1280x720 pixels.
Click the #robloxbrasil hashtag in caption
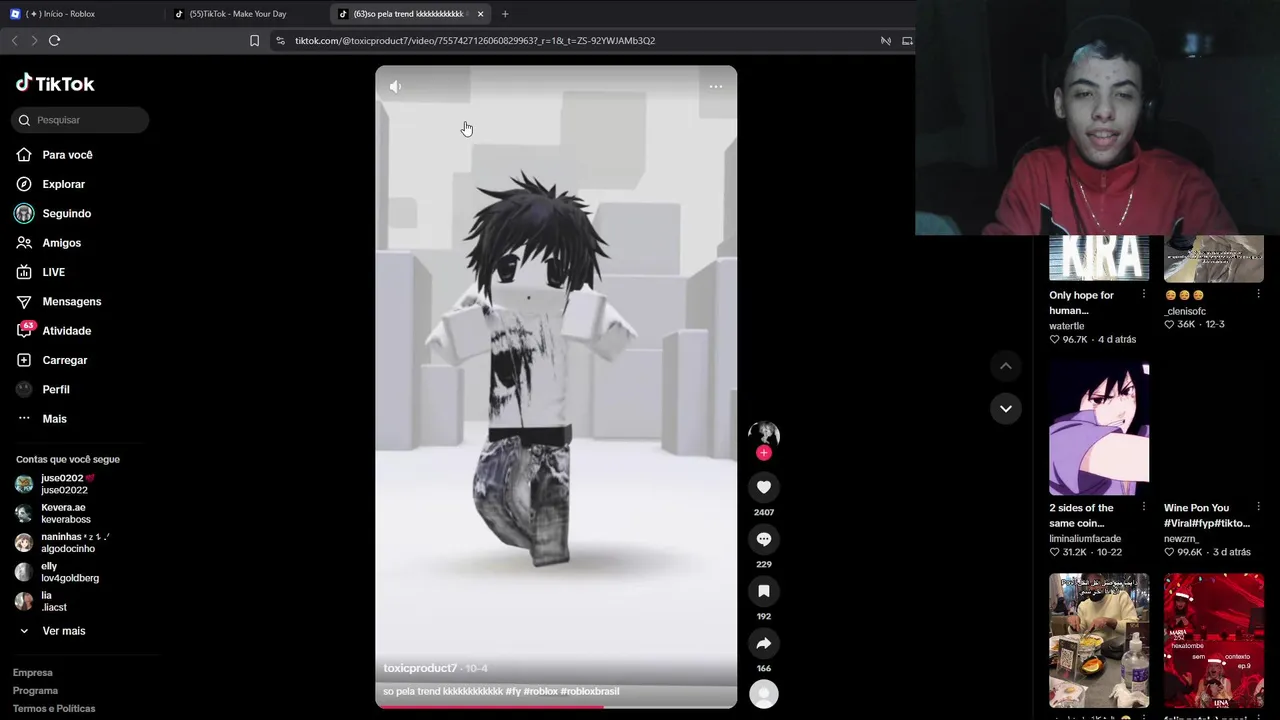[590, 691]
